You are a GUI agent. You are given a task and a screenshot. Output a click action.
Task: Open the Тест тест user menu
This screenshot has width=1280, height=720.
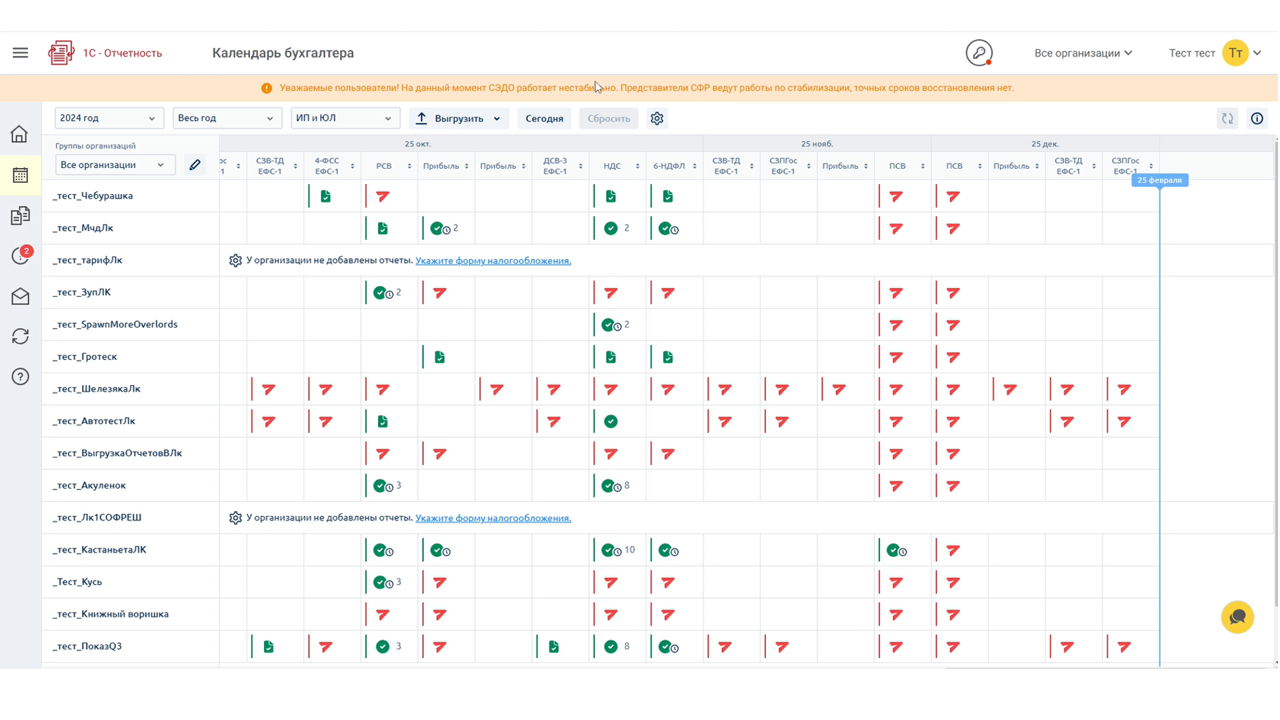1215,53
